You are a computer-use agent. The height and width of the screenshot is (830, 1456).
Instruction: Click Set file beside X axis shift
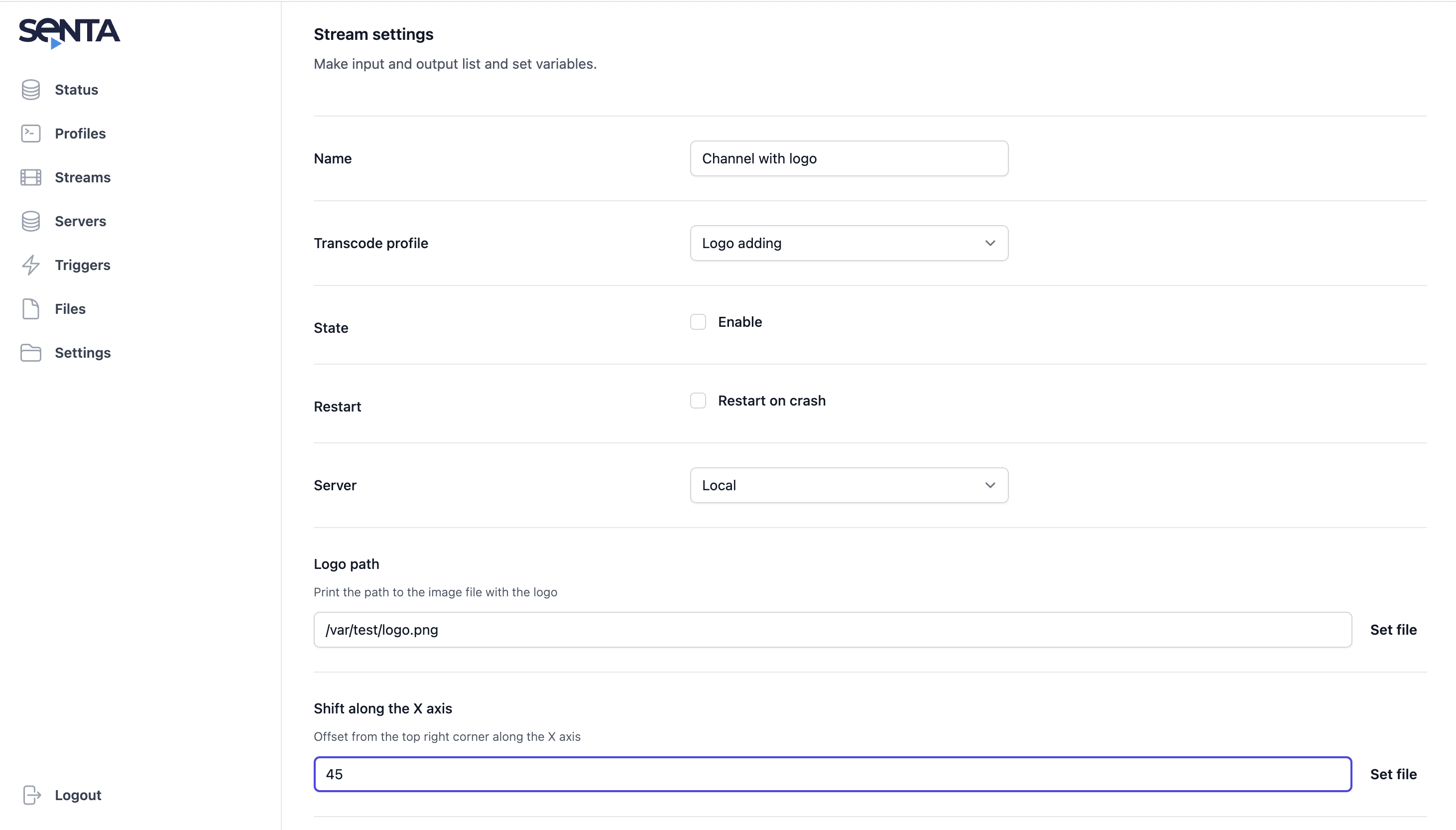click(1393, 774)
